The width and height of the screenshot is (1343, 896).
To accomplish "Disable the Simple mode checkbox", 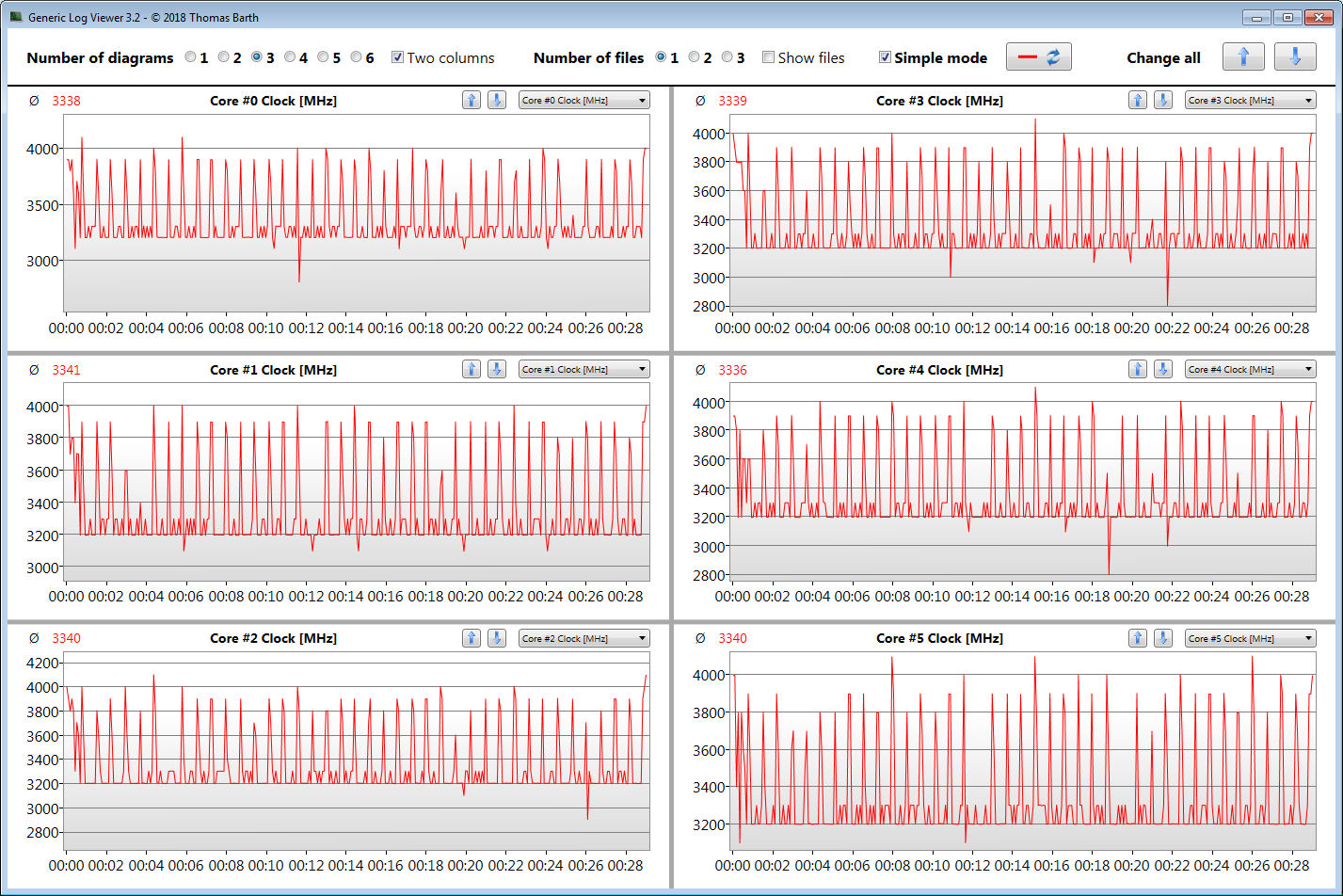I will [885, 57].
